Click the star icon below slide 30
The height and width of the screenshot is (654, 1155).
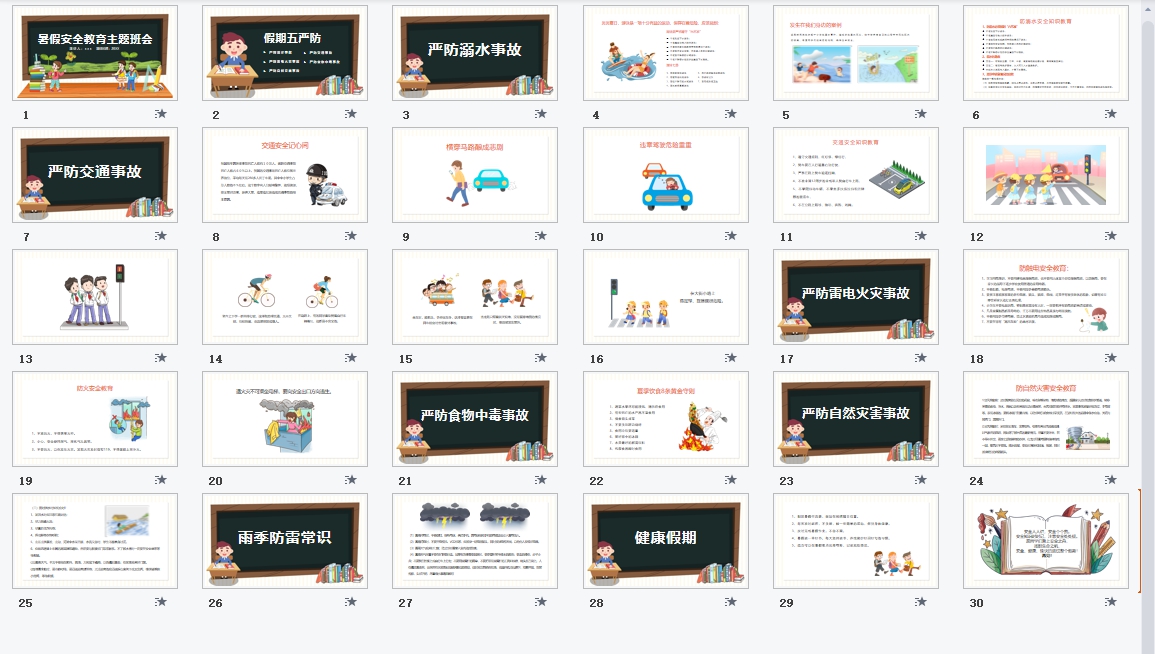coord(1110,602)
